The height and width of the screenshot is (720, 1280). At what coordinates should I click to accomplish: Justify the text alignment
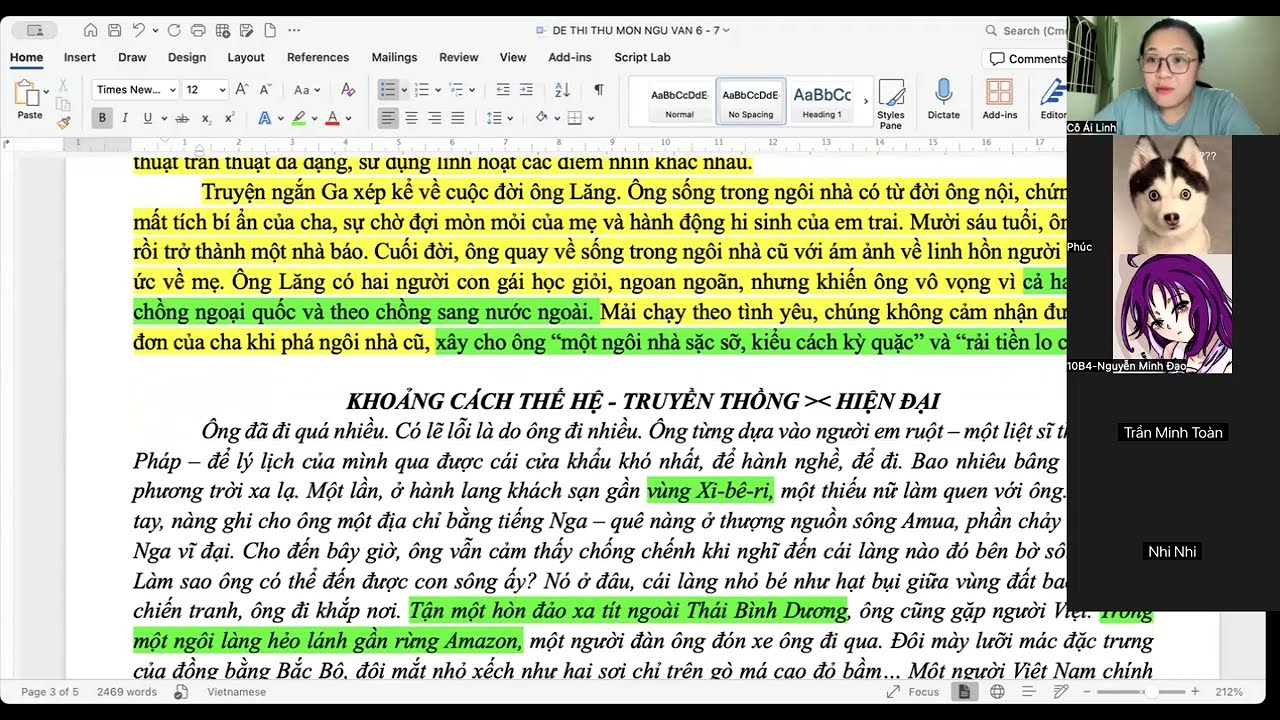pos(457,118)
